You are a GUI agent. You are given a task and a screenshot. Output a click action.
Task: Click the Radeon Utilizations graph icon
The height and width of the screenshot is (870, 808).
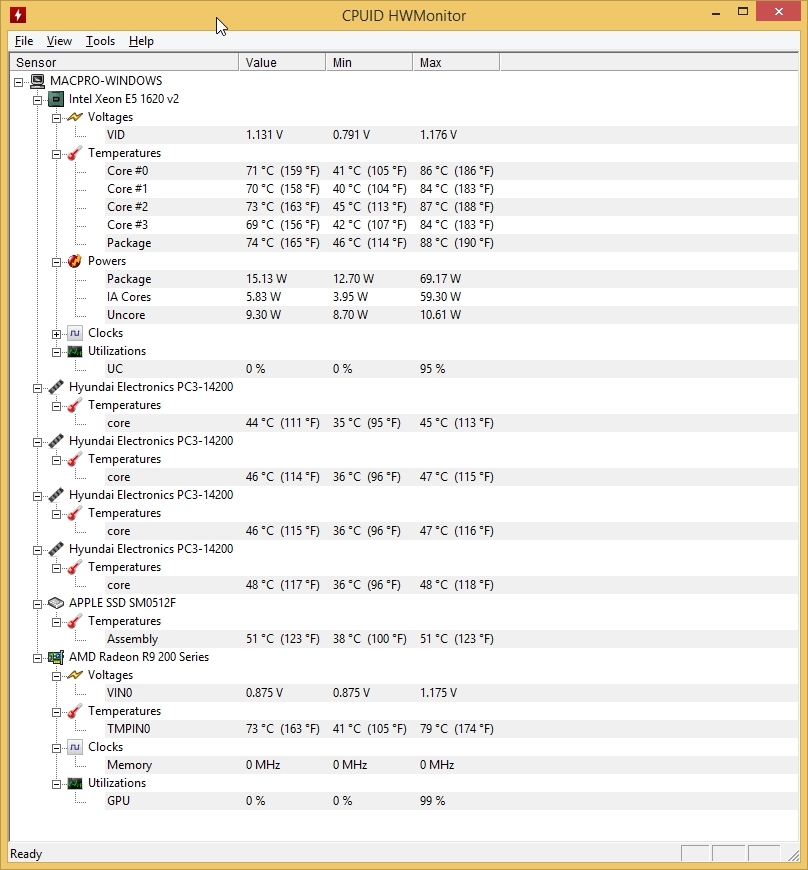point(75,783)
